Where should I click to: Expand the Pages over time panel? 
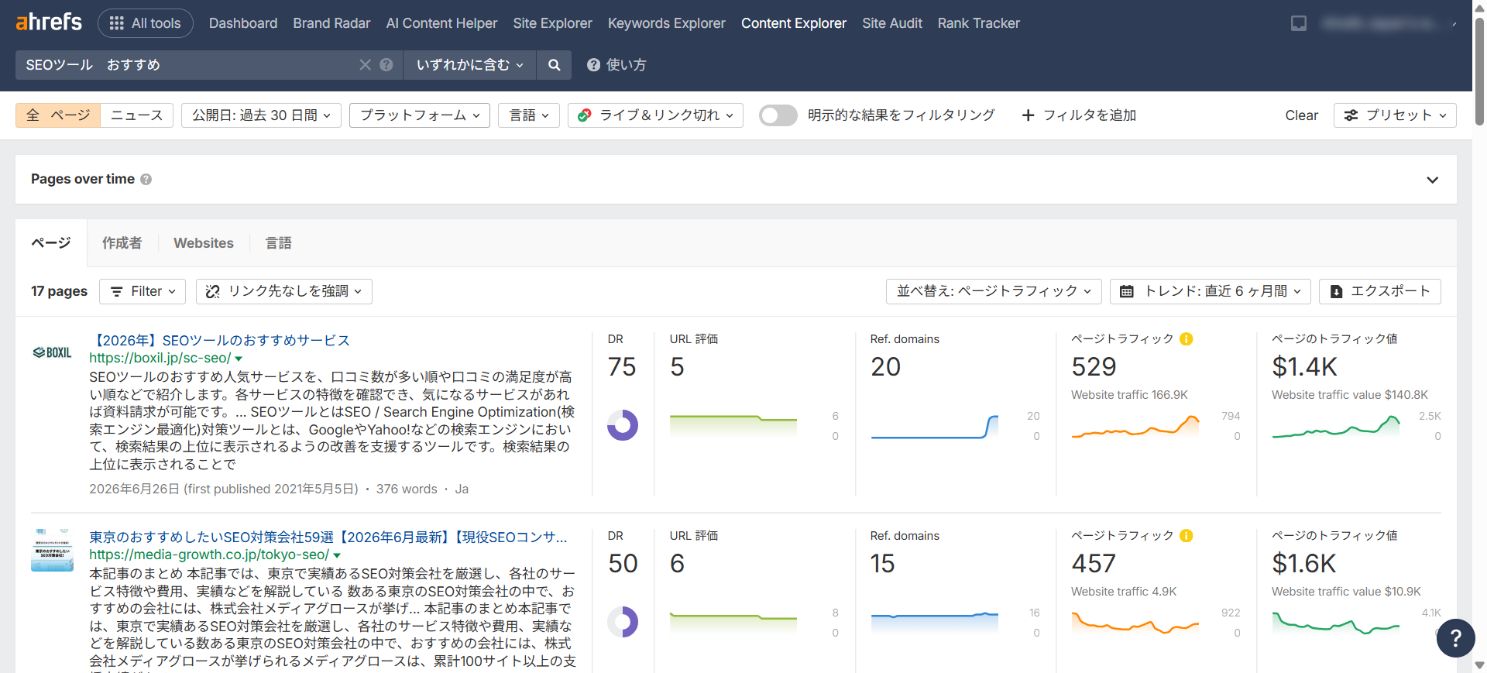point(1432,180)
